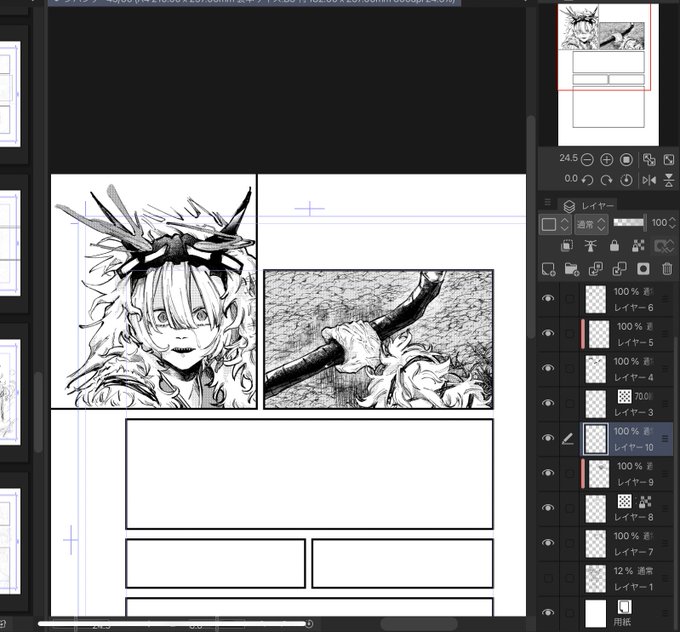Open the Layer palette hamburger menu
Image resolution: width=680 pixels, height=632 pixels.
click(x=548, y=202)
